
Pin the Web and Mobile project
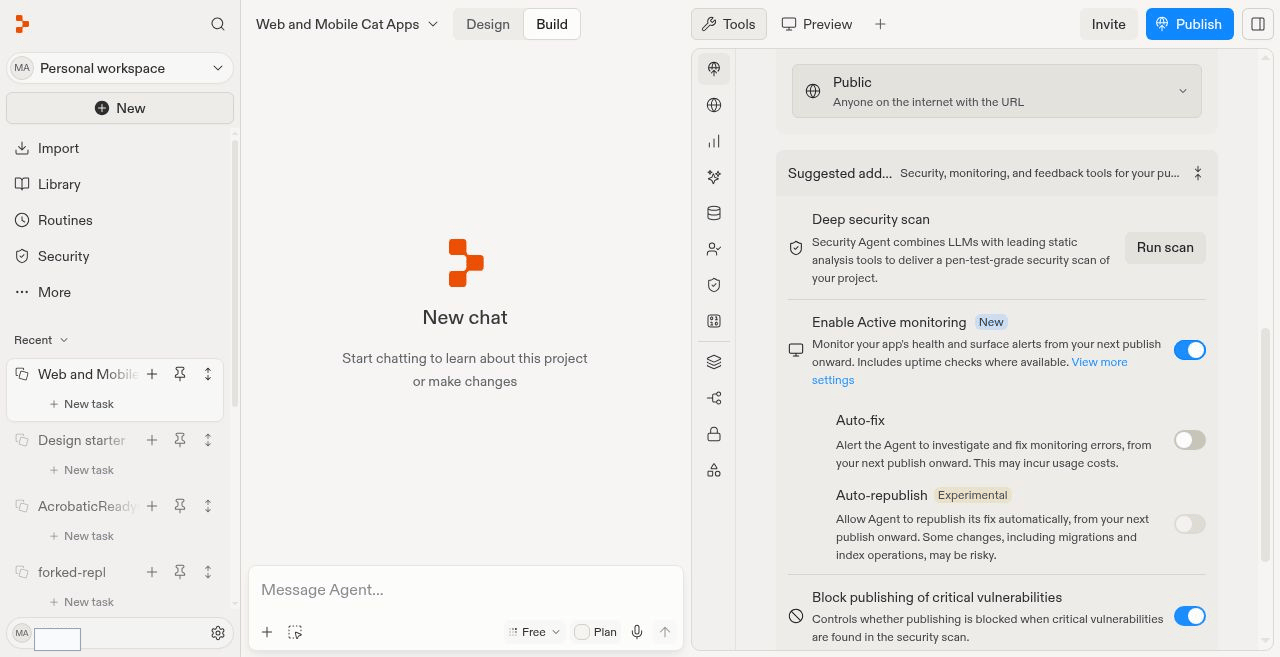(180, 374)
